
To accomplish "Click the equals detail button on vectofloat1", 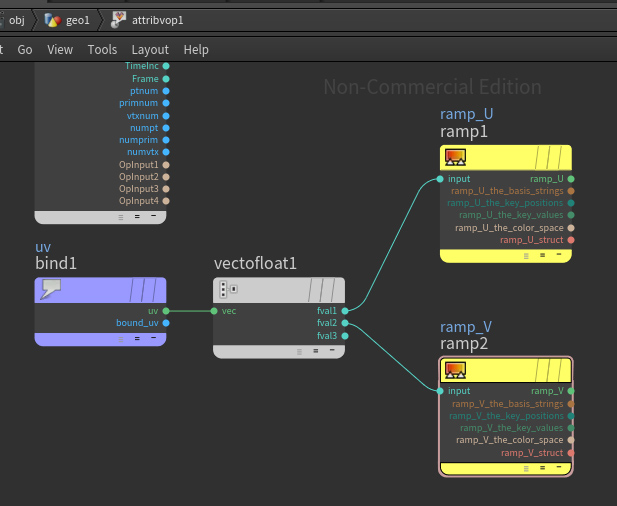I will pos(316,351).
